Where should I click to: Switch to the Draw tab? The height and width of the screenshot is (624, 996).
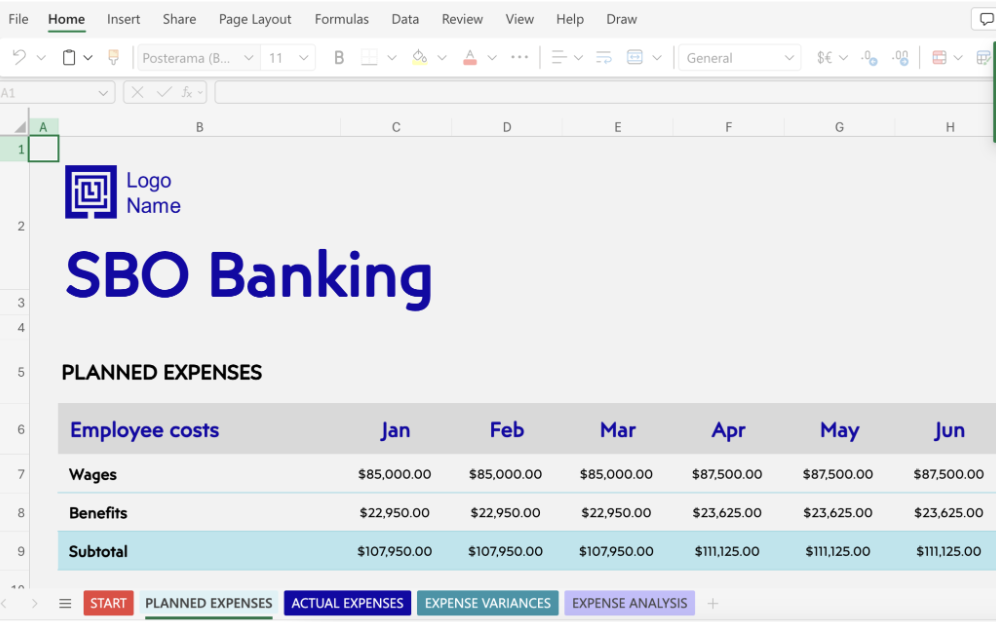[621, 19]
